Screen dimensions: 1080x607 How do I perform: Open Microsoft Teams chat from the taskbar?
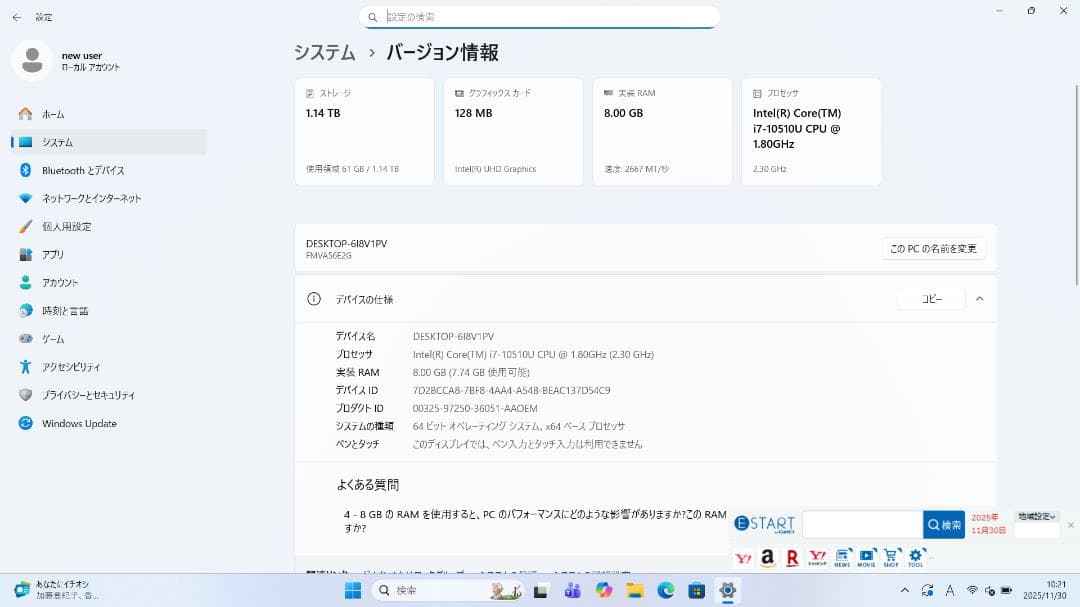(573, 590)
